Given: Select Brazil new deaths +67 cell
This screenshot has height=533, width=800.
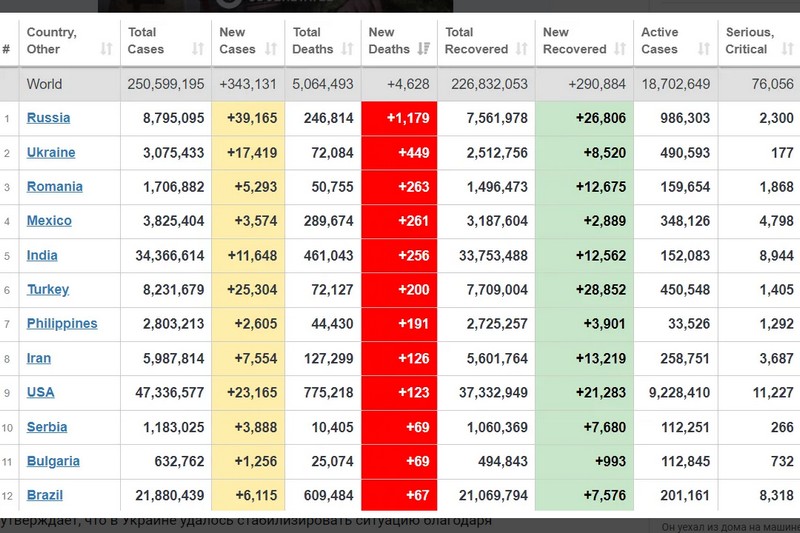Looking at the screenshot, I should pyautogui.click(x=399, y=495).
